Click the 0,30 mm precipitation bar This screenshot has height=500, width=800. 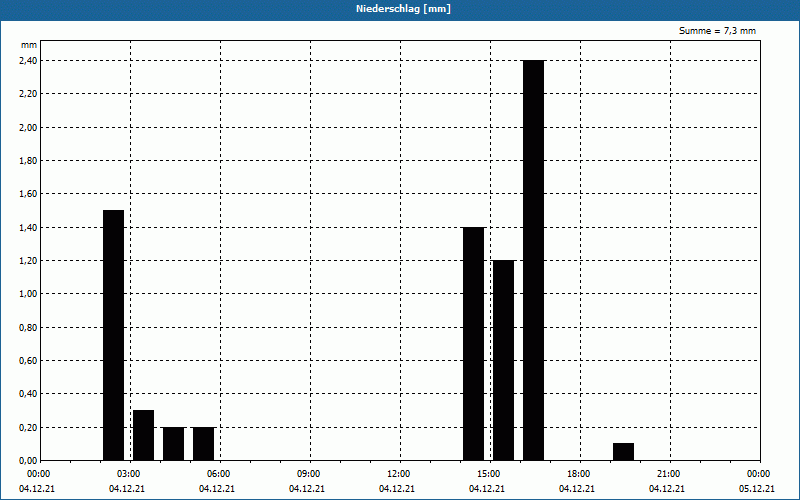click(143, 435)
